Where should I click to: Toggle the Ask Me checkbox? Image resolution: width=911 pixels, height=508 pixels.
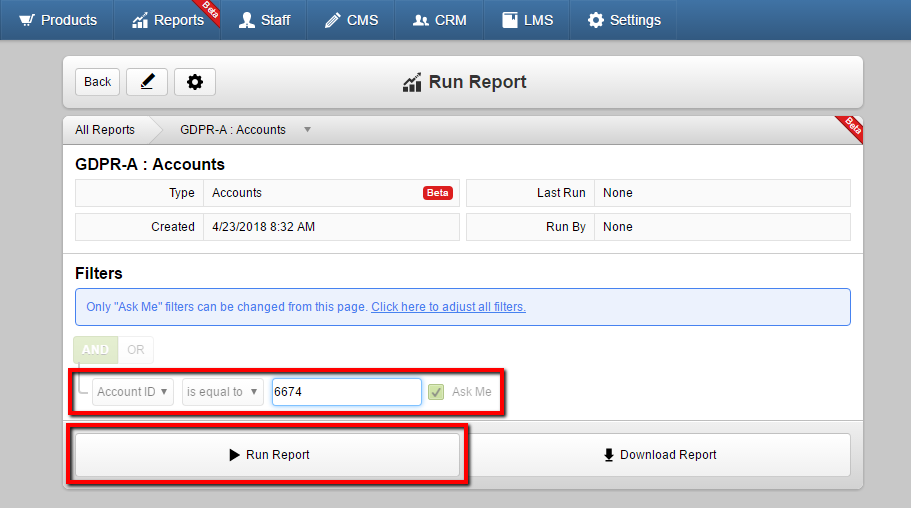436,392
